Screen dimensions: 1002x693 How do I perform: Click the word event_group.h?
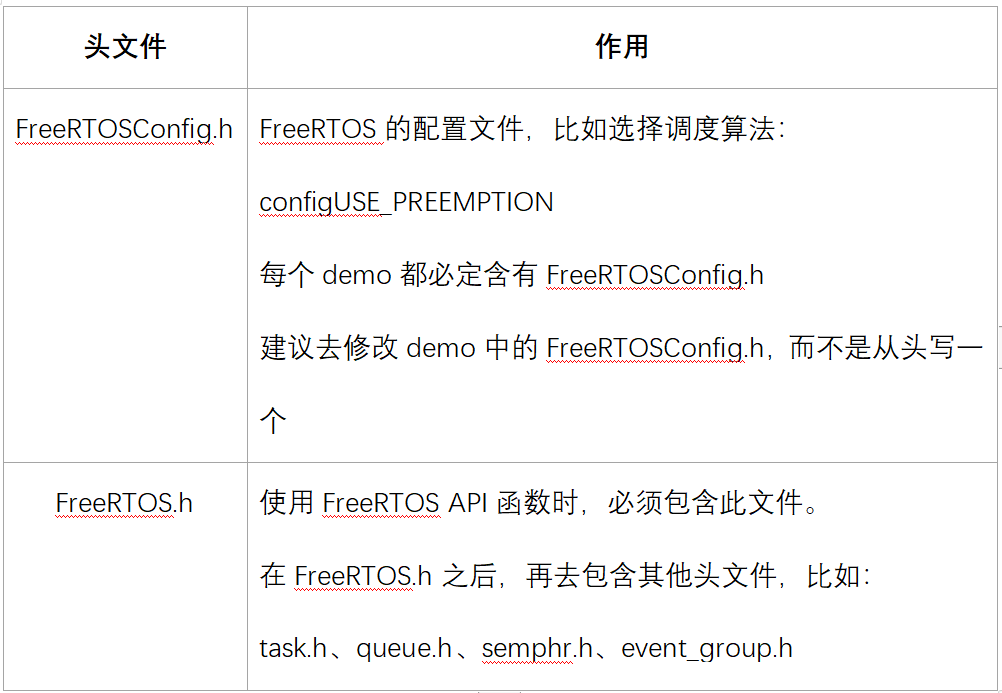coord(707,649)
